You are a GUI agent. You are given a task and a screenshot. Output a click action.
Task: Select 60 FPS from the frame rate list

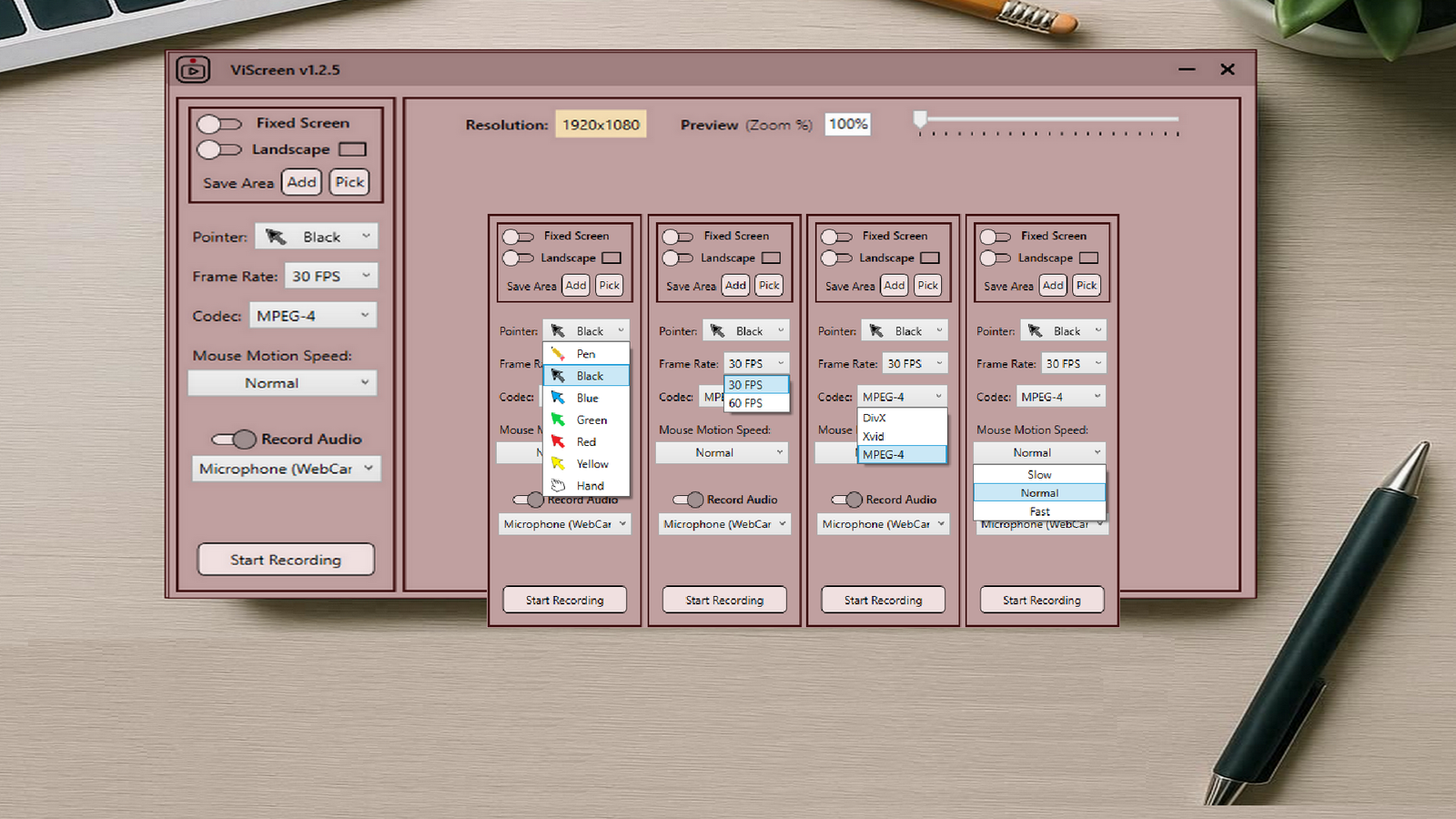coord(746,403)
